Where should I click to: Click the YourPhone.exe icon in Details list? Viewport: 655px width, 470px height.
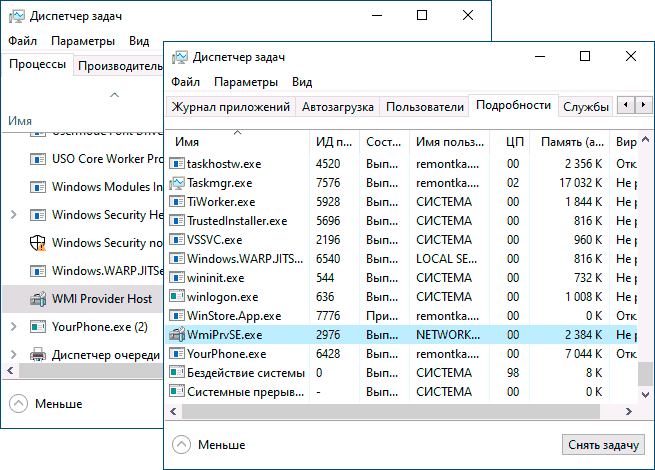click(x=177, y=354)
